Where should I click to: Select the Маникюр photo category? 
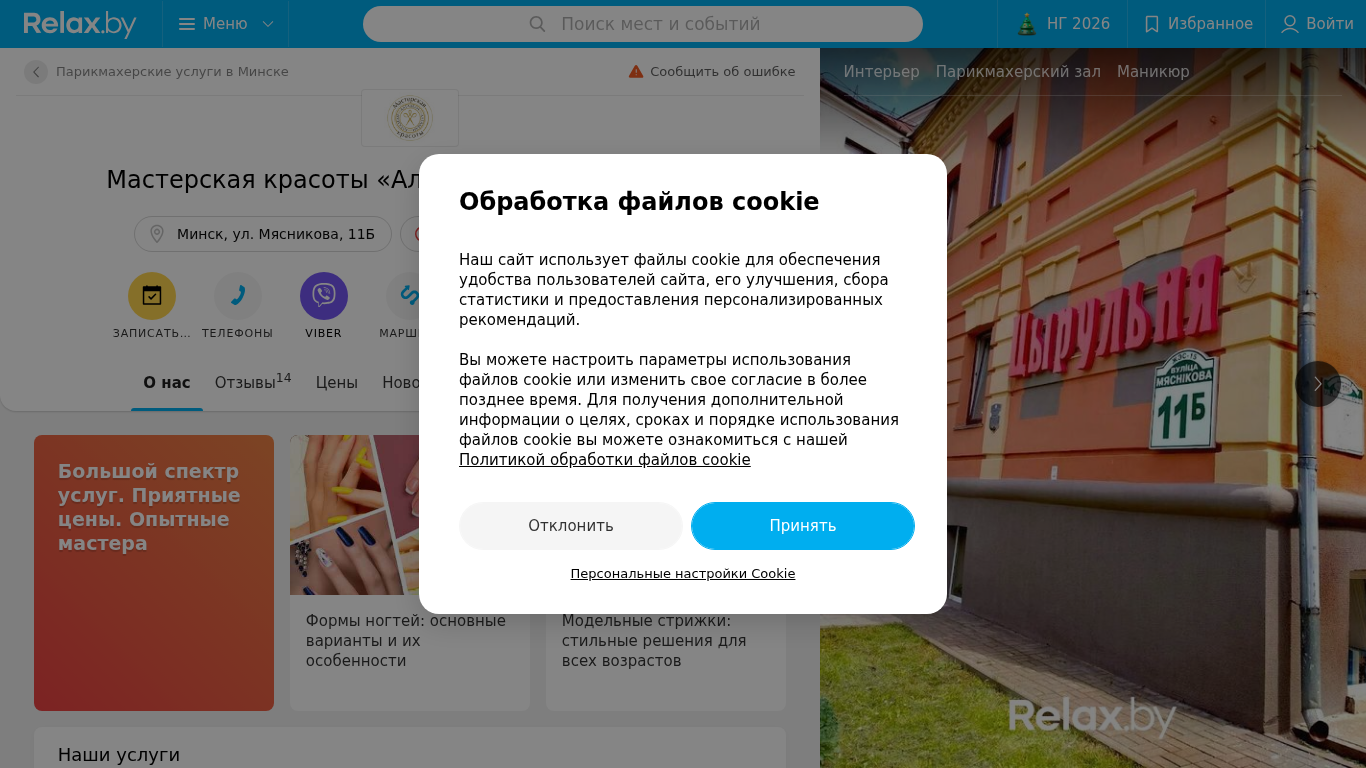coord(1153,72)
